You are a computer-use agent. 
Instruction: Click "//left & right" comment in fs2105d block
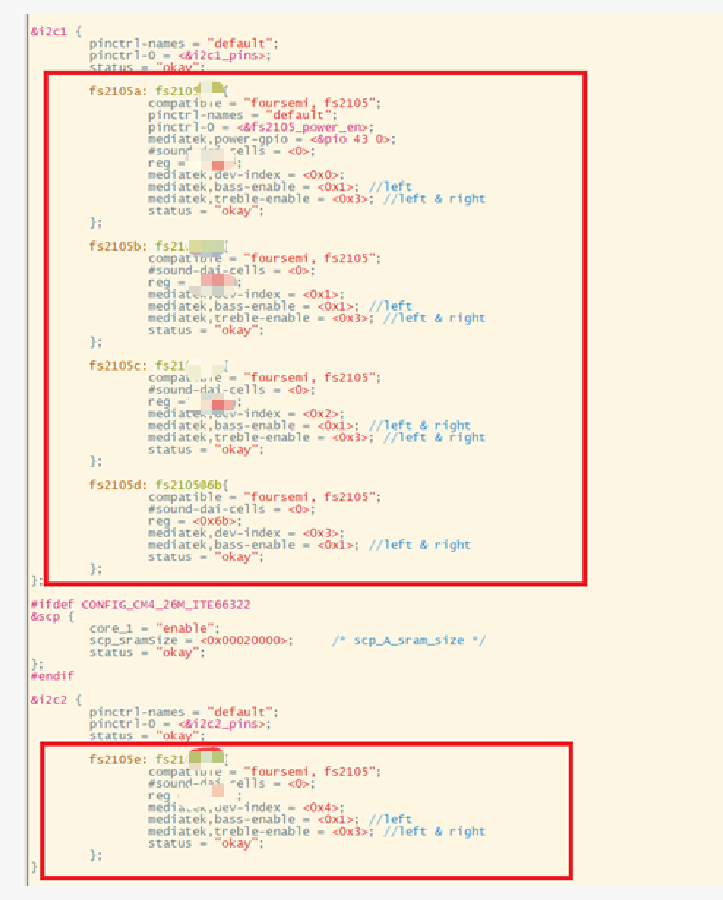[420, 545]
